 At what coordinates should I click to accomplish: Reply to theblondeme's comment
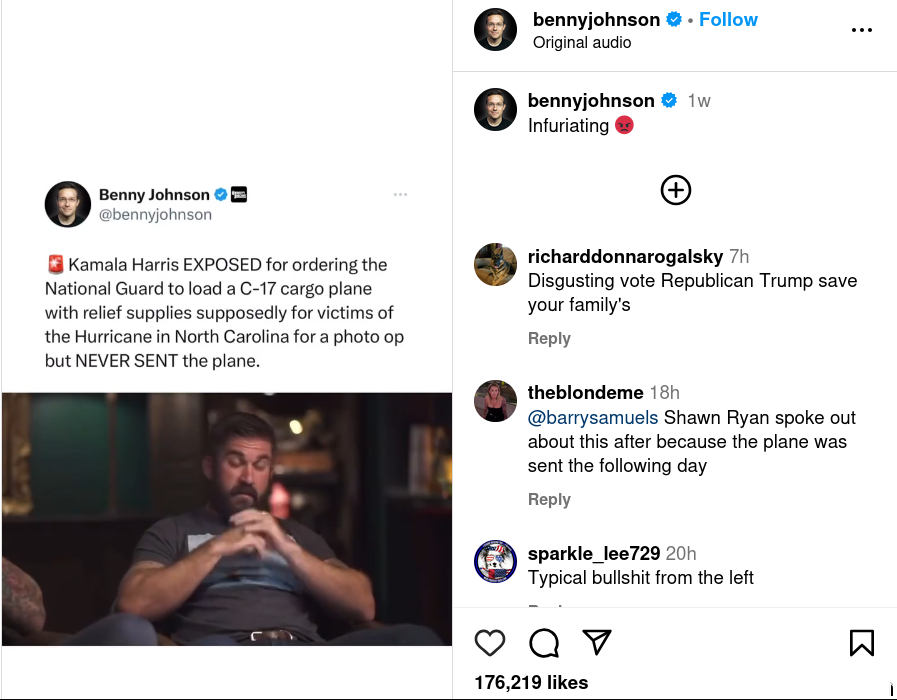[x=549, y=500]
